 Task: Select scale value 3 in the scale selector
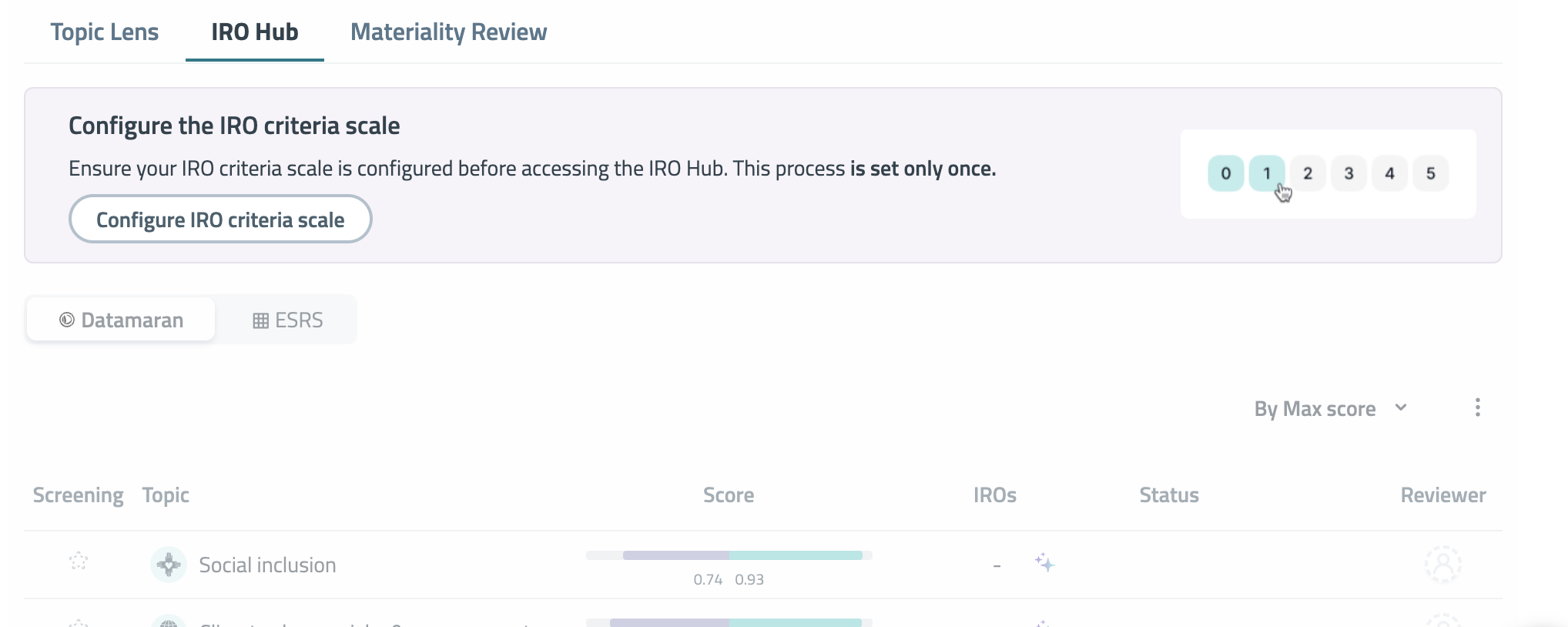[x=1348, y=173]
